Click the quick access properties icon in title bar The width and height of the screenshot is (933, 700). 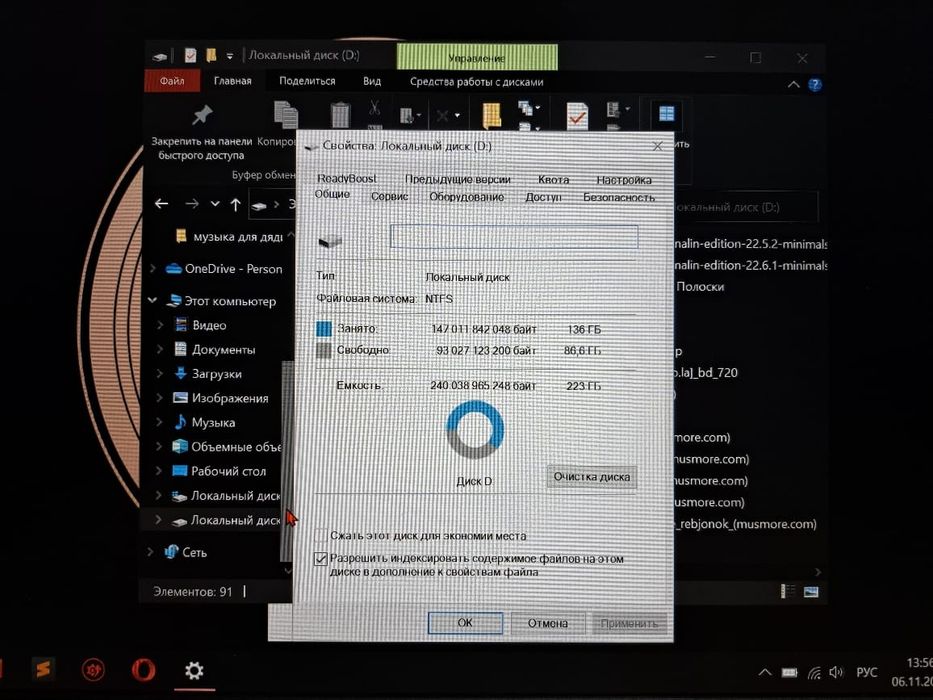[x=190, y=55]
